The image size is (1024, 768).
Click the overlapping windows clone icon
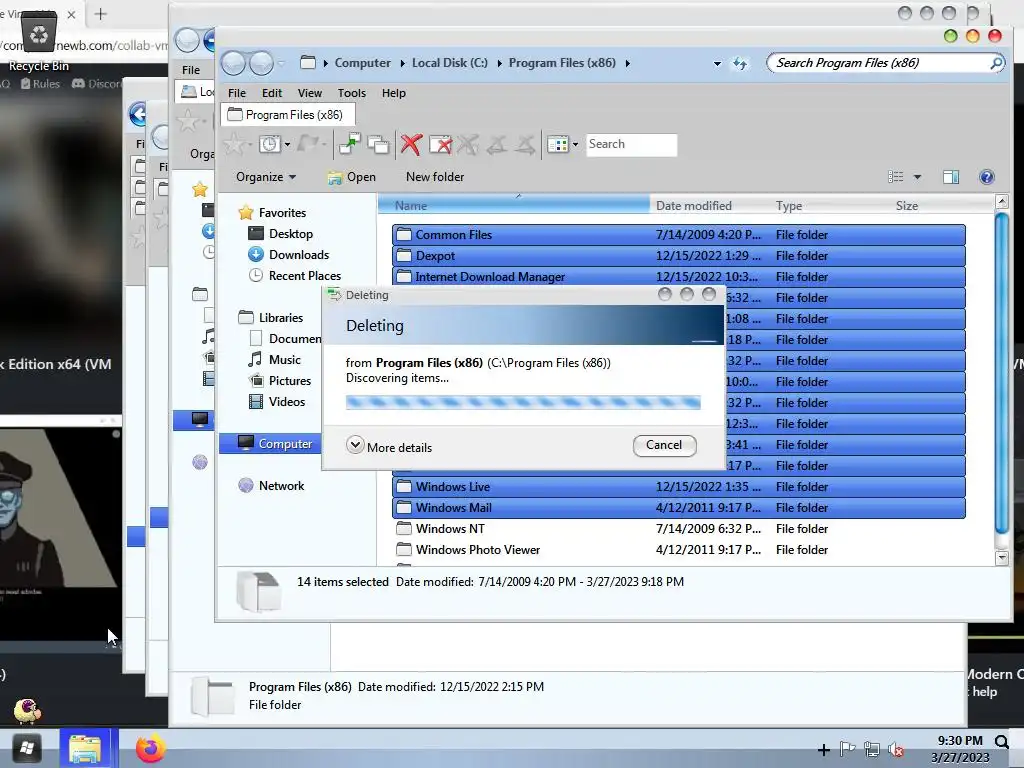[378, 144]
